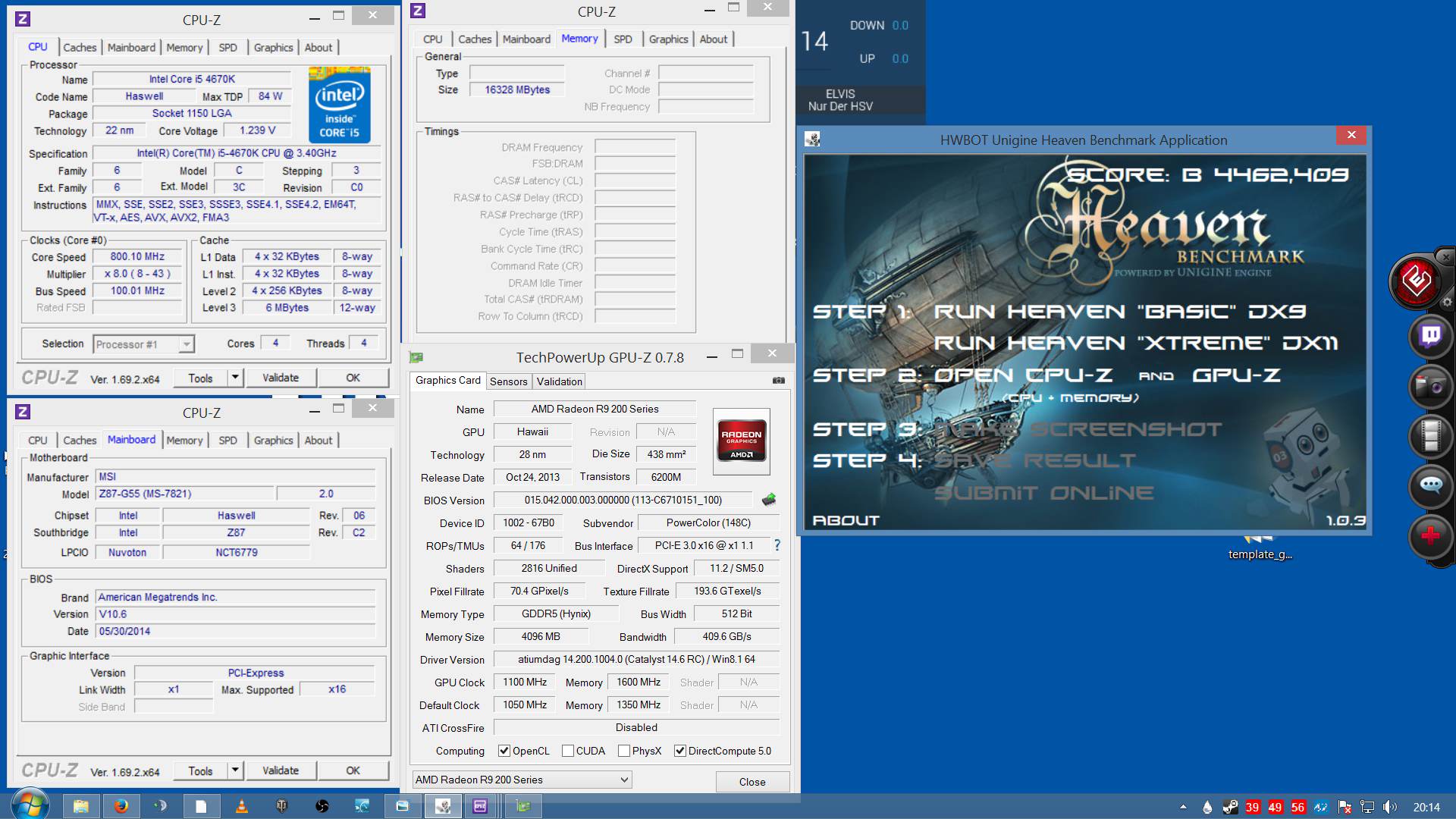Open SPD tab in Memory CPU-Z window
Screen dimensions: 1456x819
pyautogui.click(x=623, y=39)
